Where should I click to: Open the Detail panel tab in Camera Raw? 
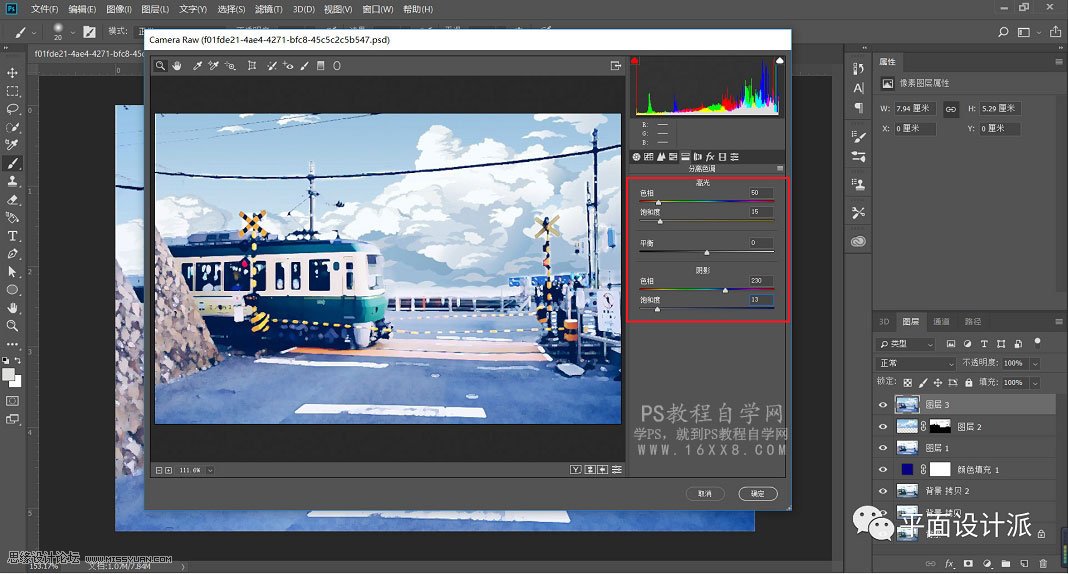(661, 157)
